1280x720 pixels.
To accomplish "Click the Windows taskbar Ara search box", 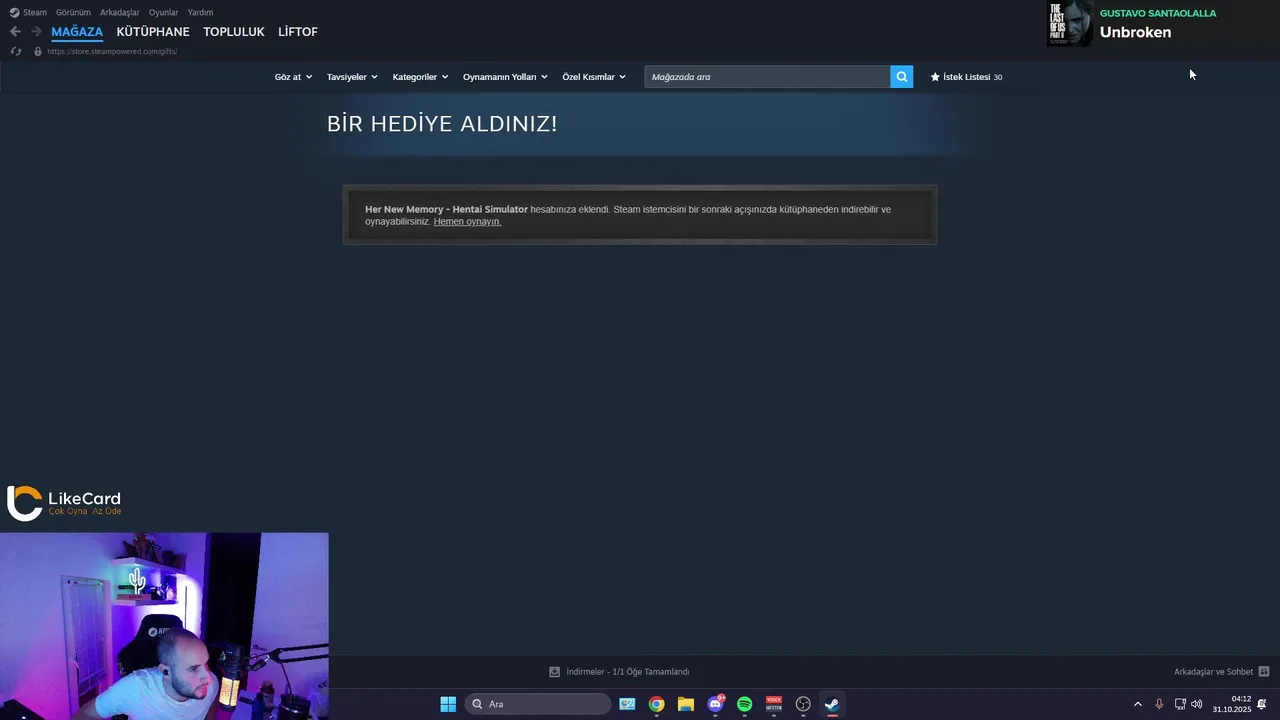I will tap(538, 704).
